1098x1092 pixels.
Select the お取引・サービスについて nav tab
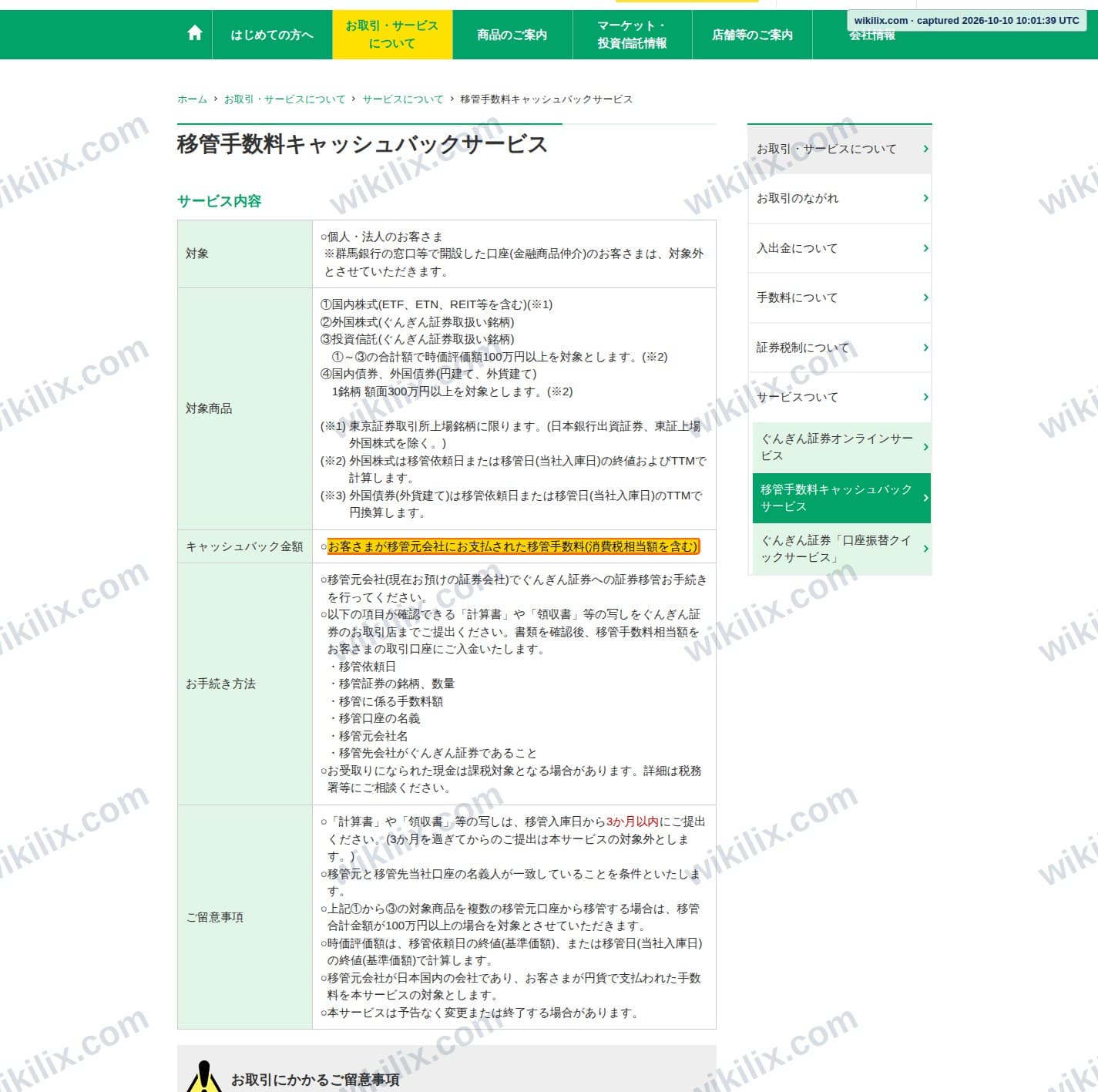pos(392,35)
